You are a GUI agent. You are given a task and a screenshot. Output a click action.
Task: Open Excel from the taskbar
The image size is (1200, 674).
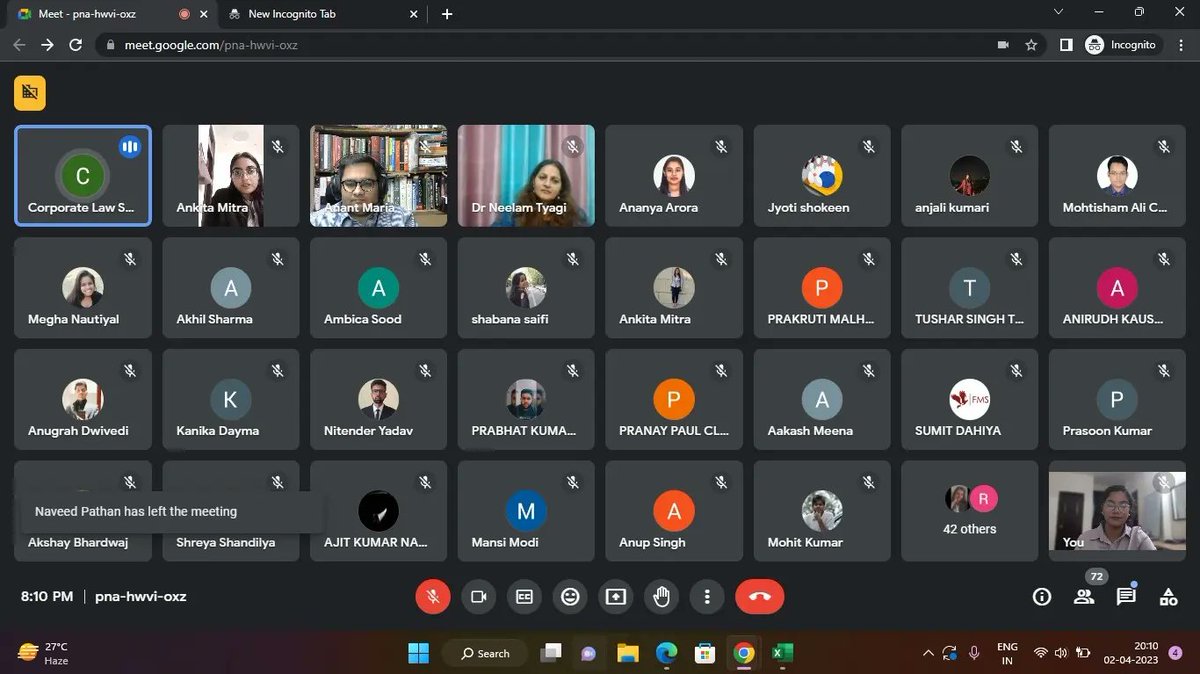coord(782,653)
